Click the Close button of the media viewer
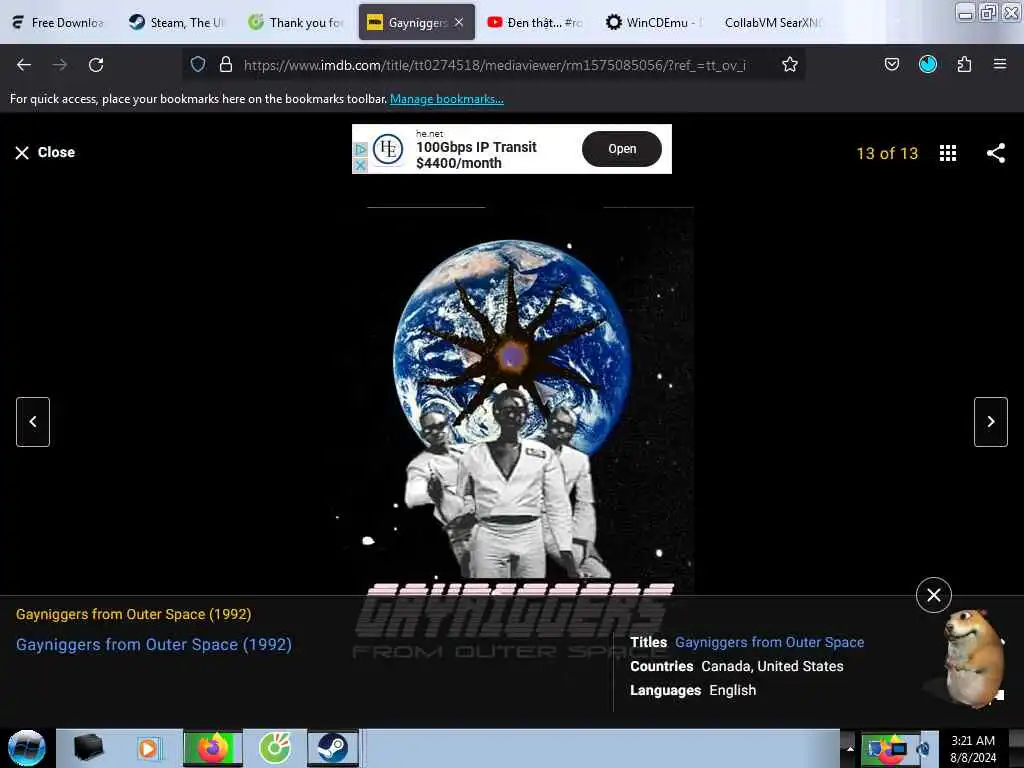This screenshot has height=768, width=1024. point(45,152)
